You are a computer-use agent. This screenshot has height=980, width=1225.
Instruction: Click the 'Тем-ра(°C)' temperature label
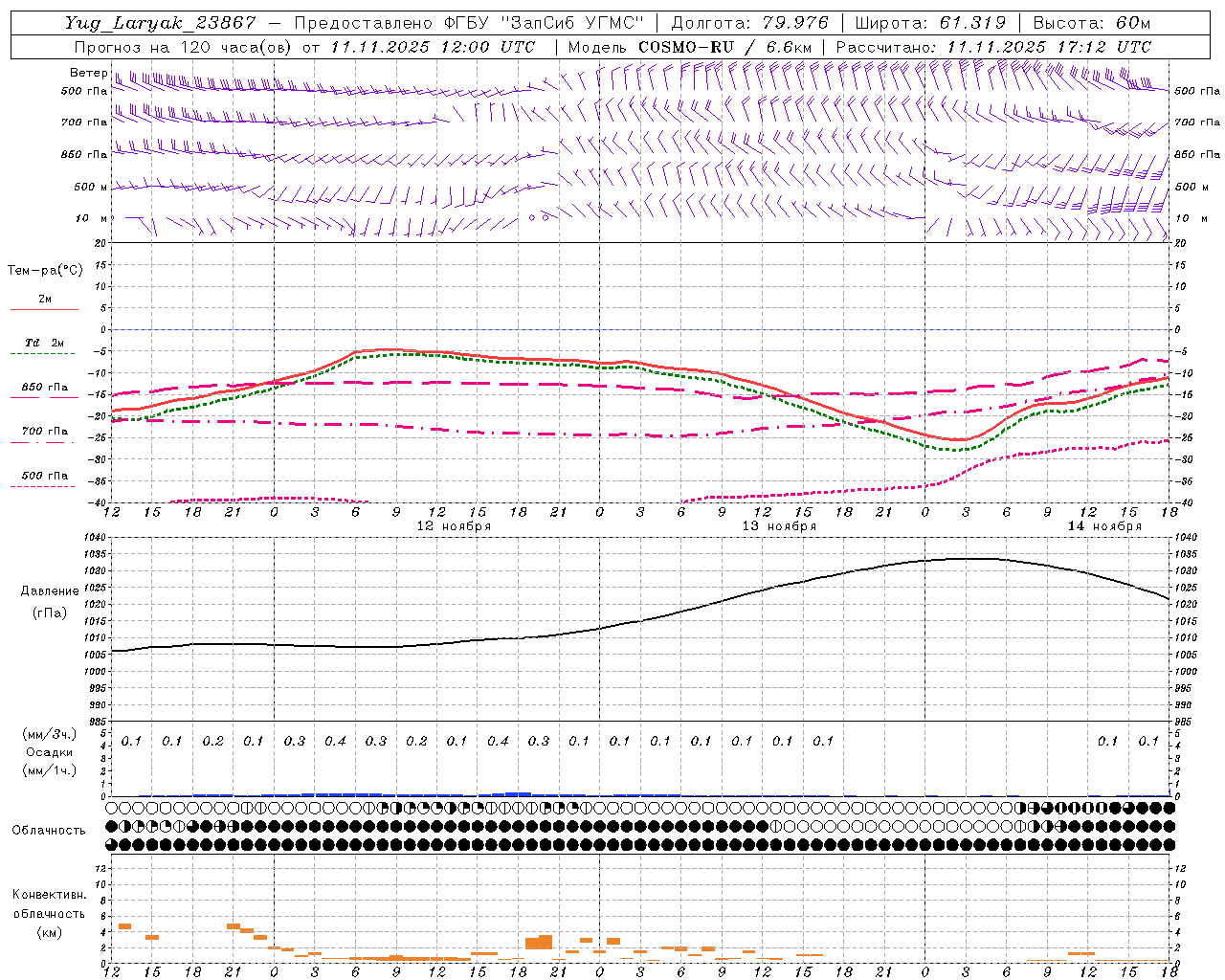tap(45, 271)
